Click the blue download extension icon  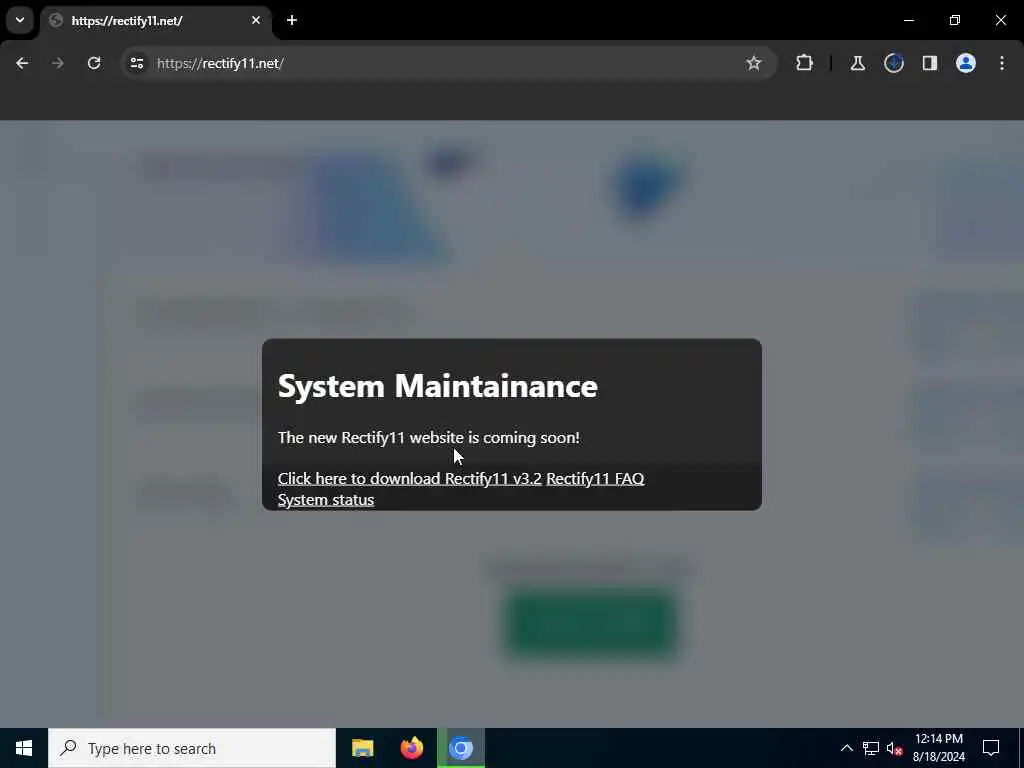point(893,63)
